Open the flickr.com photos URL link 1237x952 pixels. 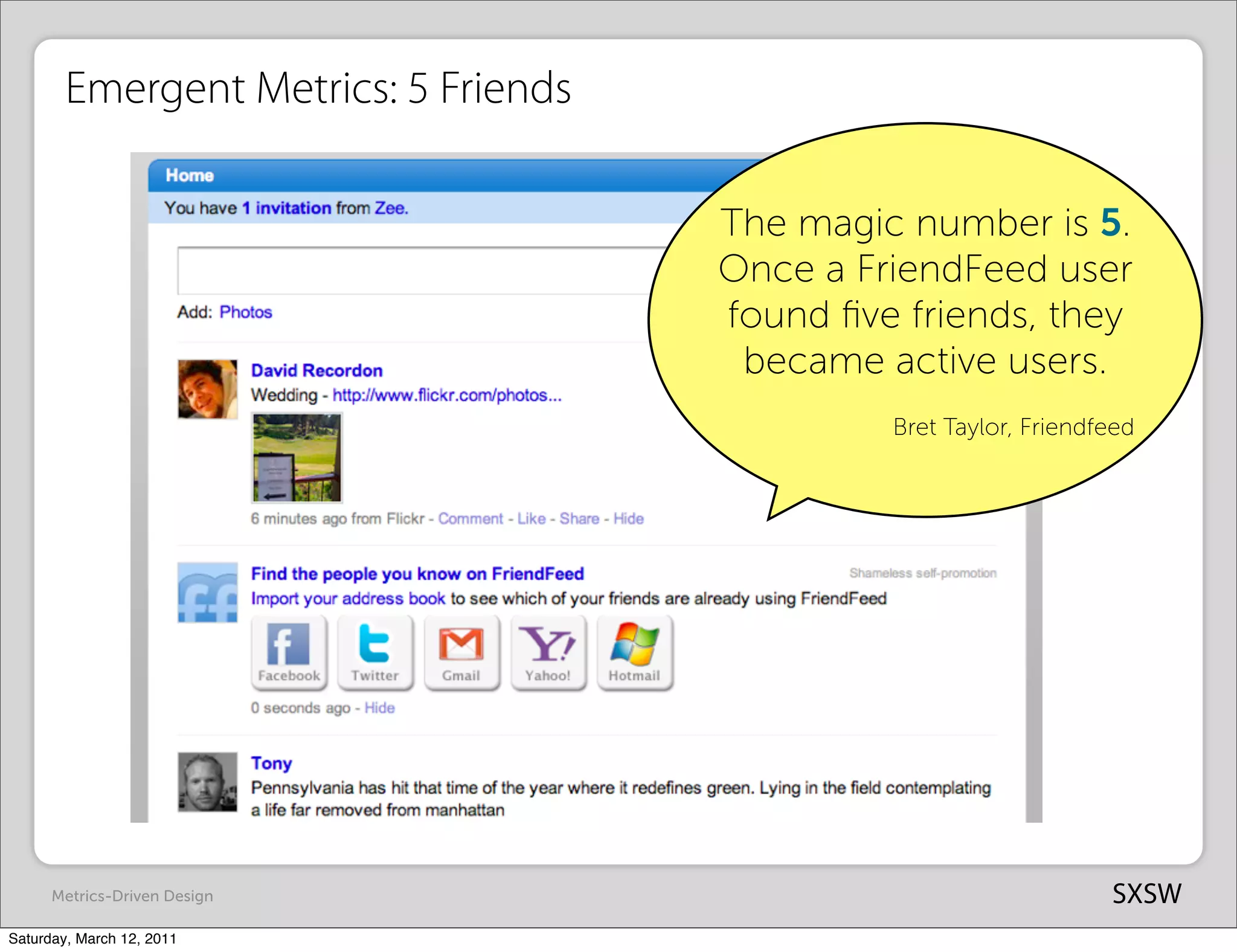[447, 396]
